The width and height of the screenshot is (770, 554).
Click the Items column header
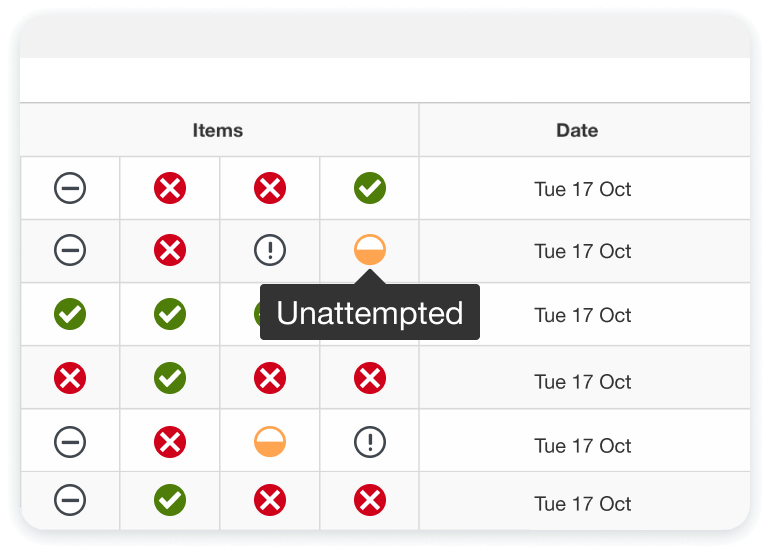pos(218,131)
